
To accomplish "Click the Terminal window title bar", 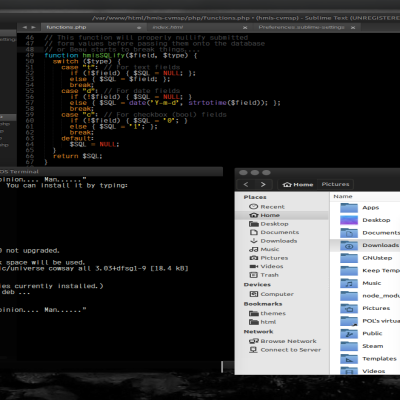I will pyautogui.click(x=111, y=172).
